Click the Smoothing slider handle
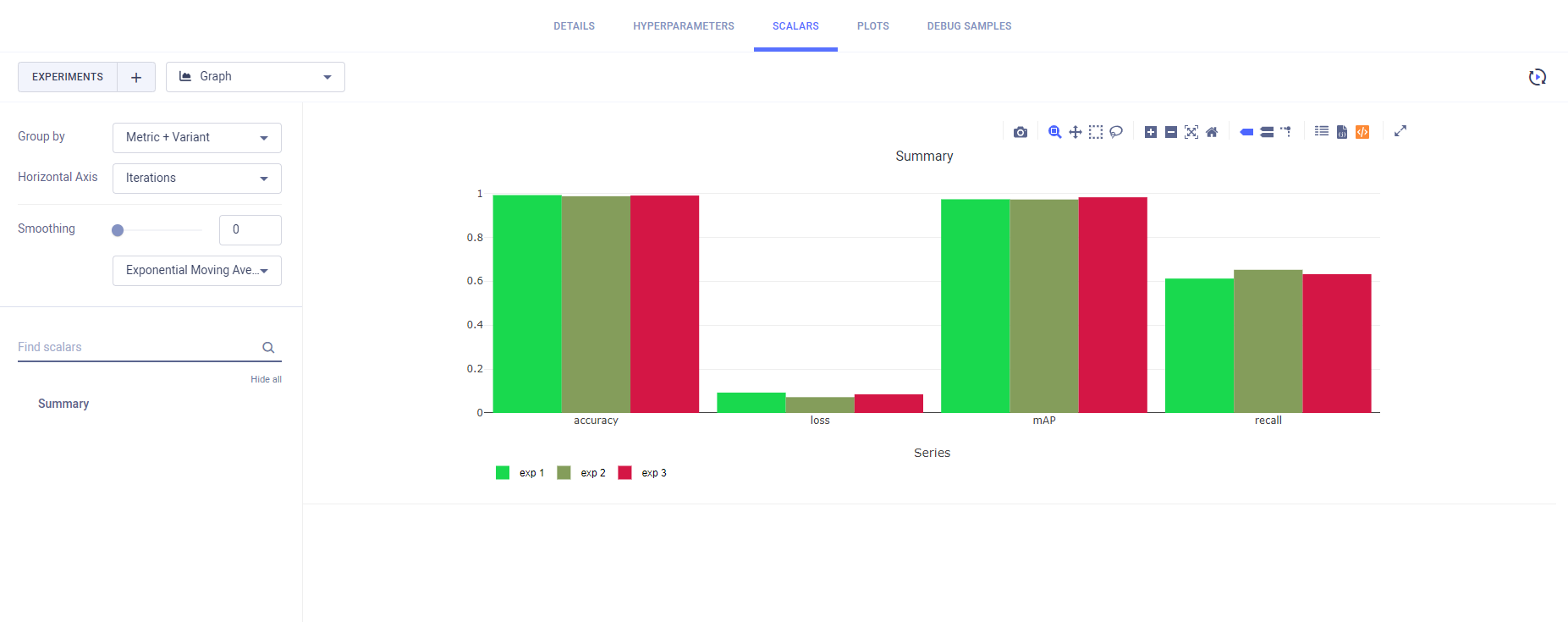This screenshot has height=622, width=1568. [x=118, y=230]
